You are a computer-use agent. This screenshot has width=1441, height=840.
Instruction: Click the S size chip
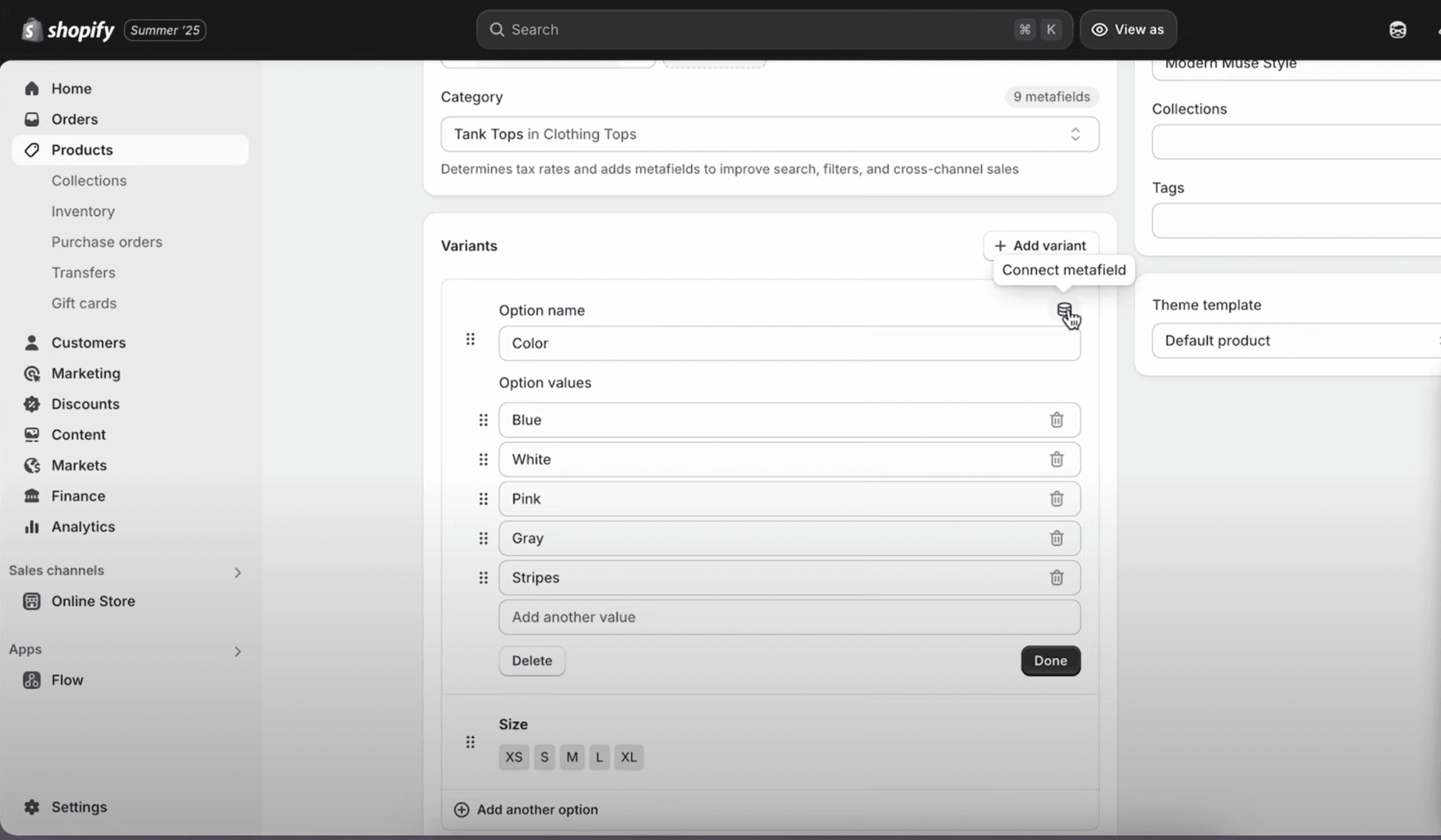pyautogui.click(x=544, y=757)
